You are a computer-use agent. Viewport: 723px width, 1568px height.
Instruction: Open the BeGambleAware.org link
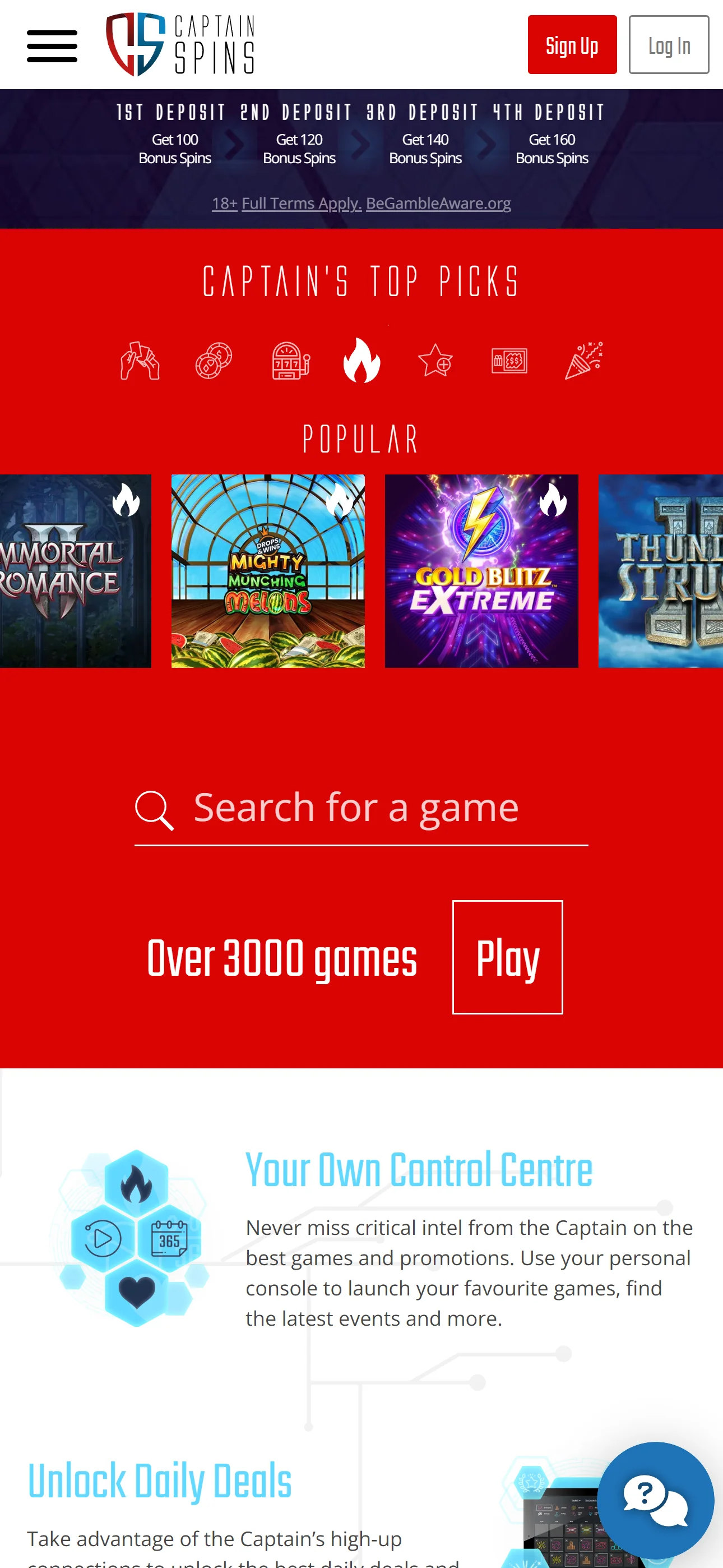pyautogui.click(x=438, y=202)
